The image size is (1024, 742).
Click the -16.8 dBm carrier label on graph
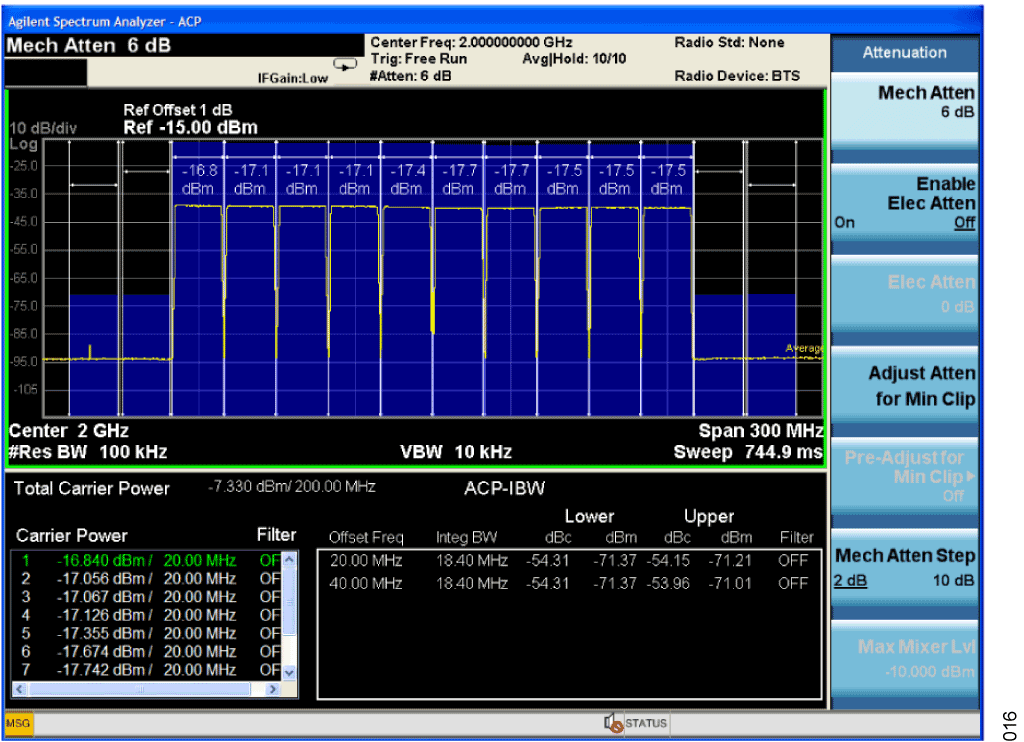pos(199,180)
